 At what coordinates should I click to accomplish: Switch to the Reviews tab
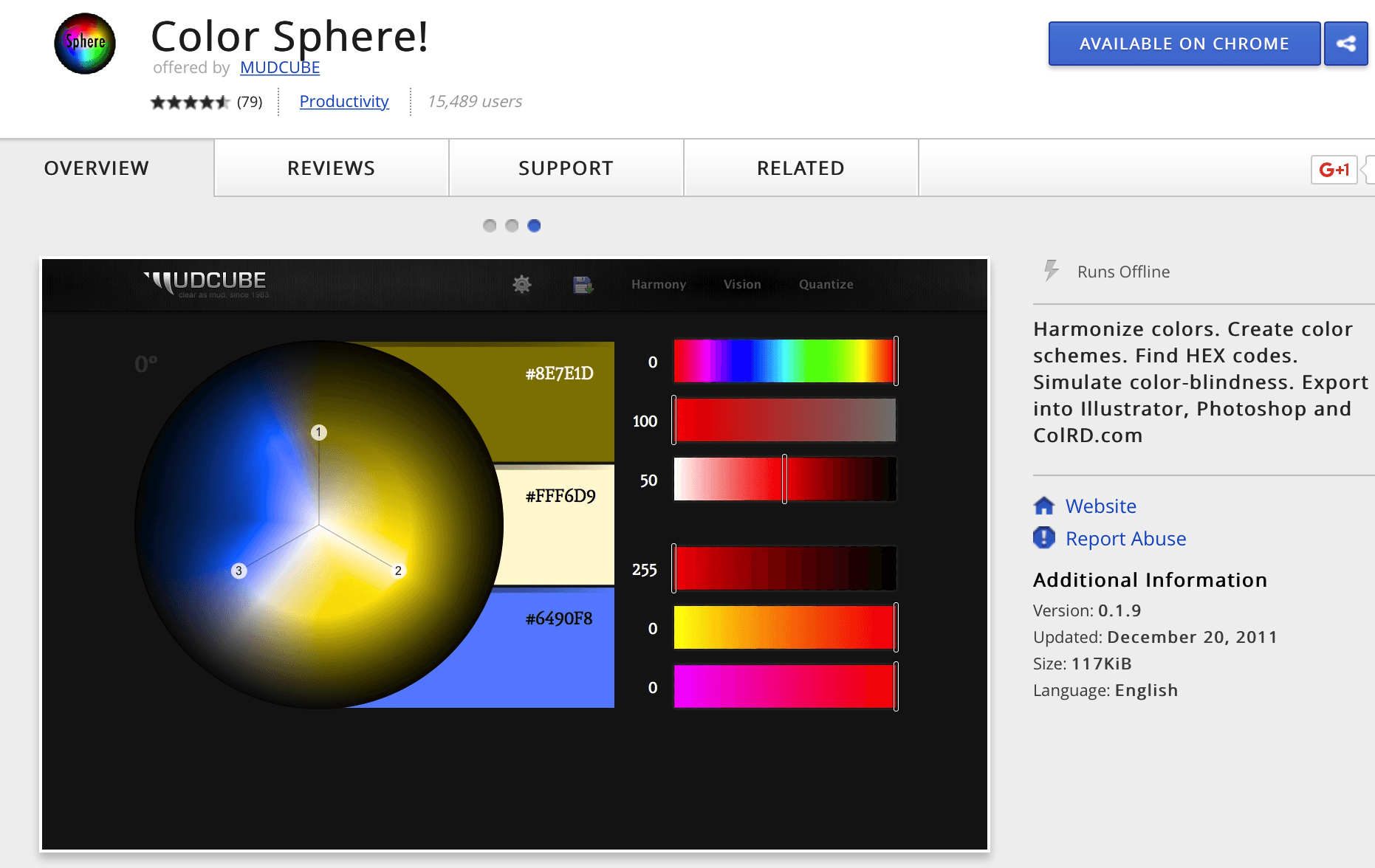[x=332, y=168]
